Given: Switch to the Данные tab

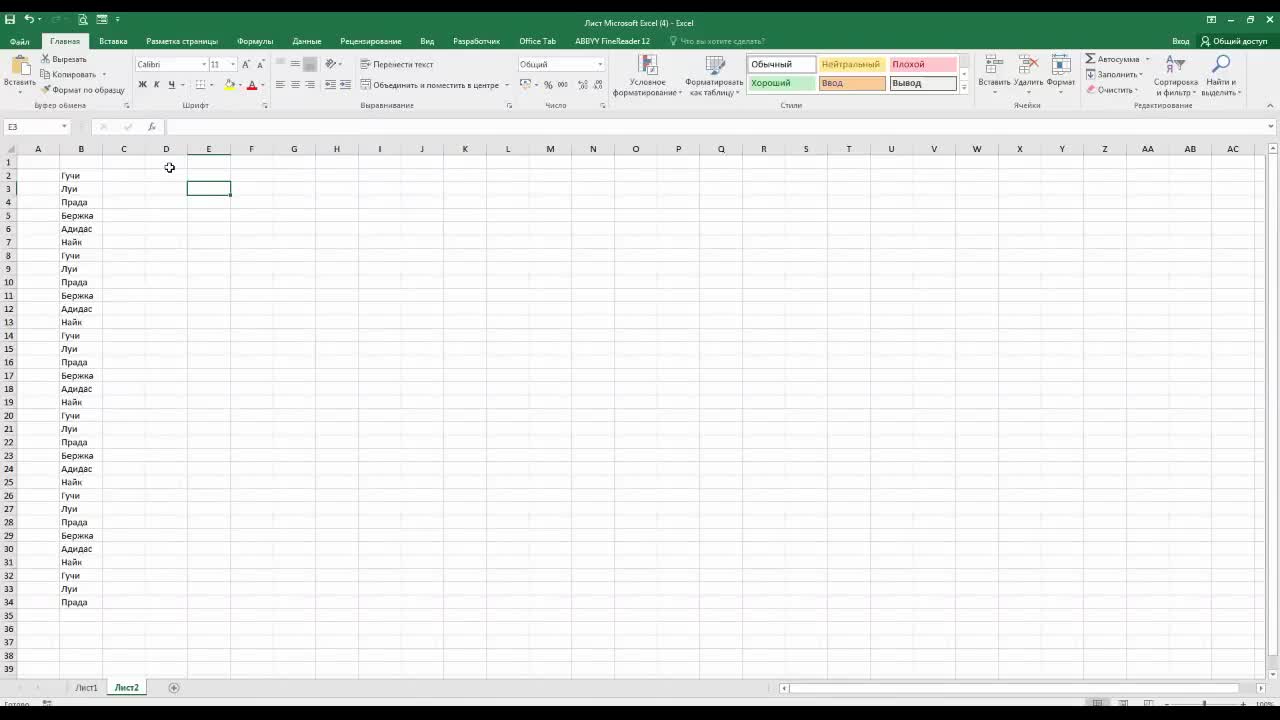Looking at the screenshot, I should (307, 41).
